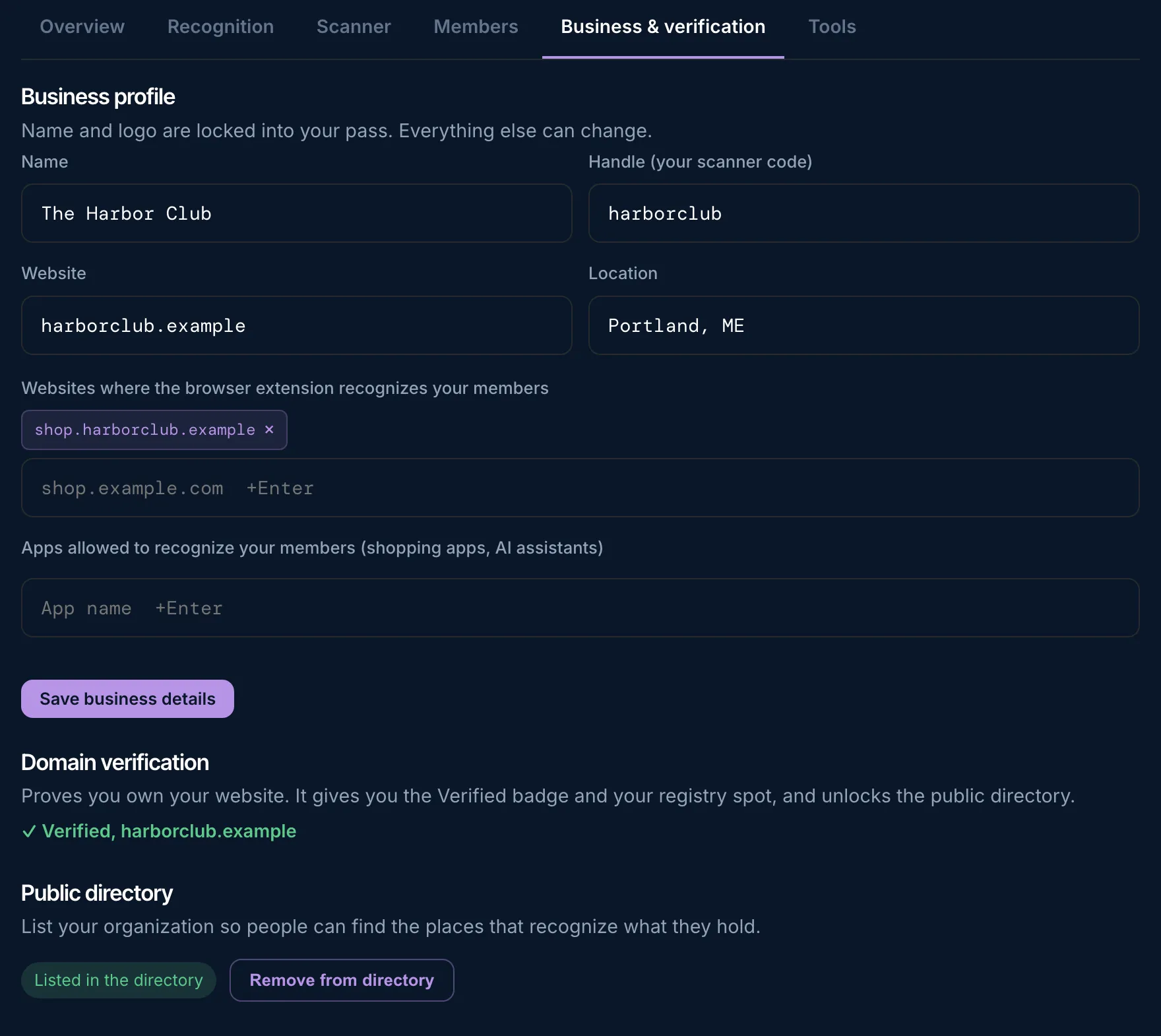Edit the Location field Portland, ME

point(863,325)
